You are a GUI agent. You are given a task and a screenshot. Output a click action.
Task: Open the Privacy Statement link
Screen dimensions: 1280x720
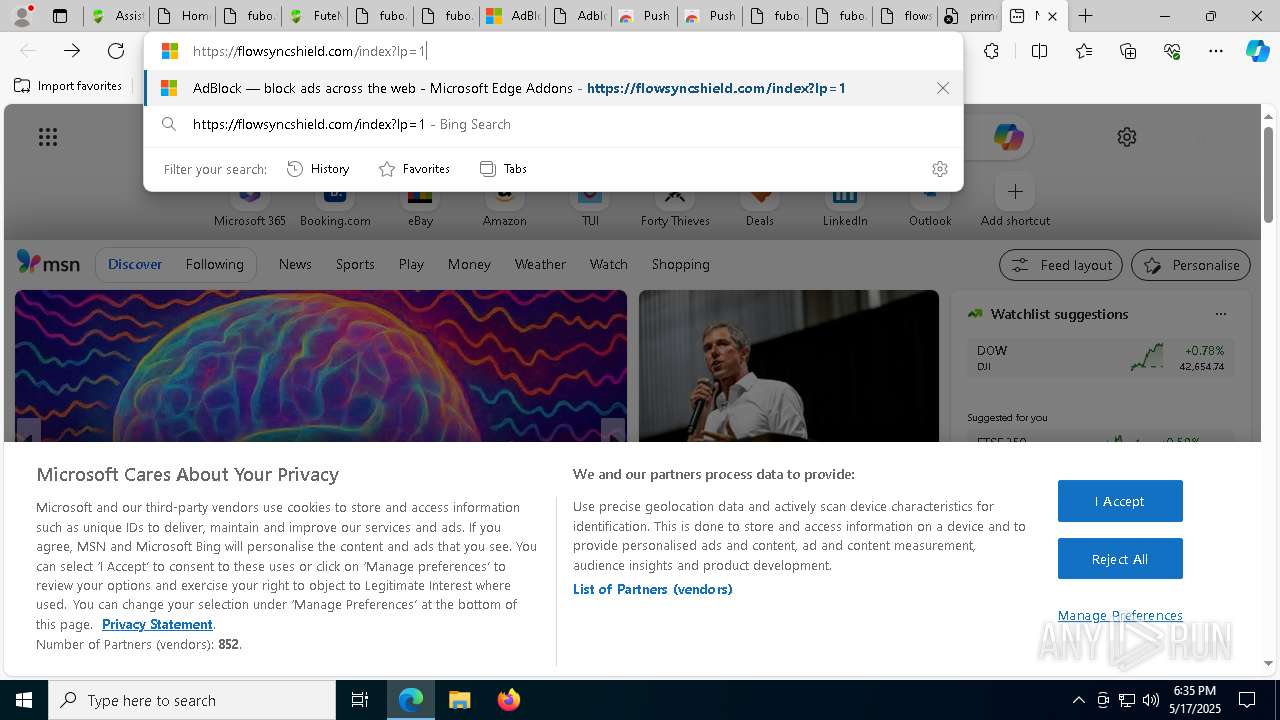157,624
